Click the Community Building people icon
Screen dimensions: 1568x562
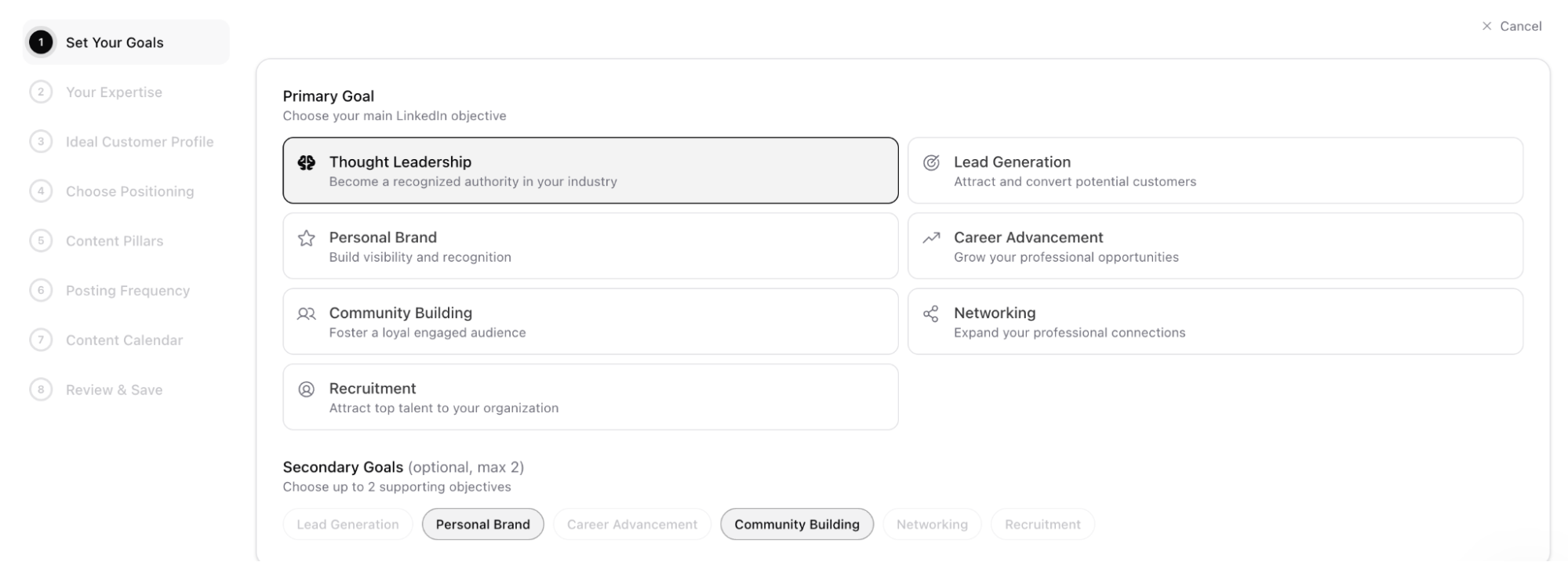307,314
